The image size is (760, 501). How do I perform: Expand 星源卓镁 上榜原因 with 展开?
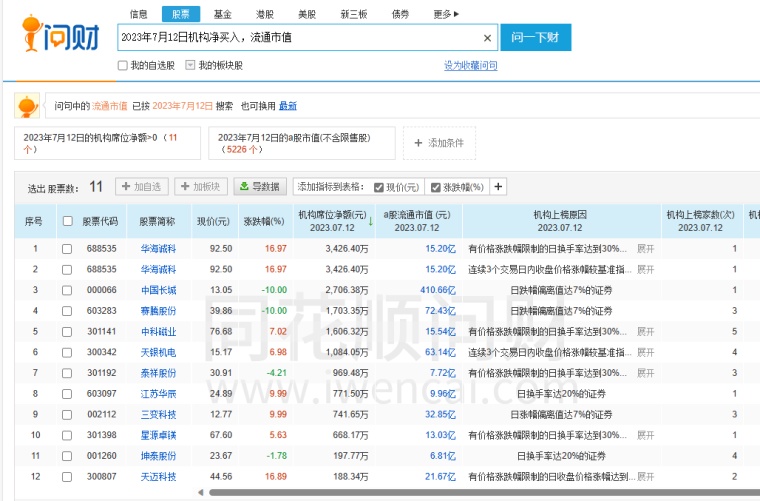(x=646, y=435)
